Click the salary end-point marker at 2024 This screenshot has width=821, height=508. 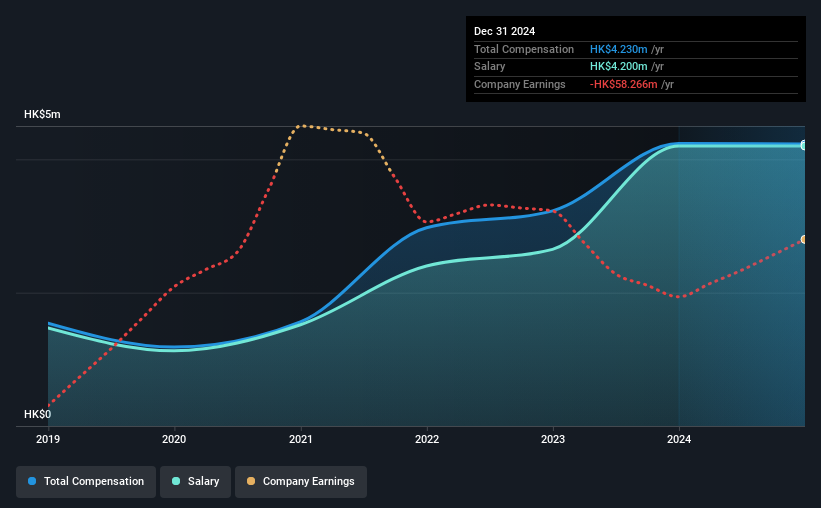click(804, 146)
